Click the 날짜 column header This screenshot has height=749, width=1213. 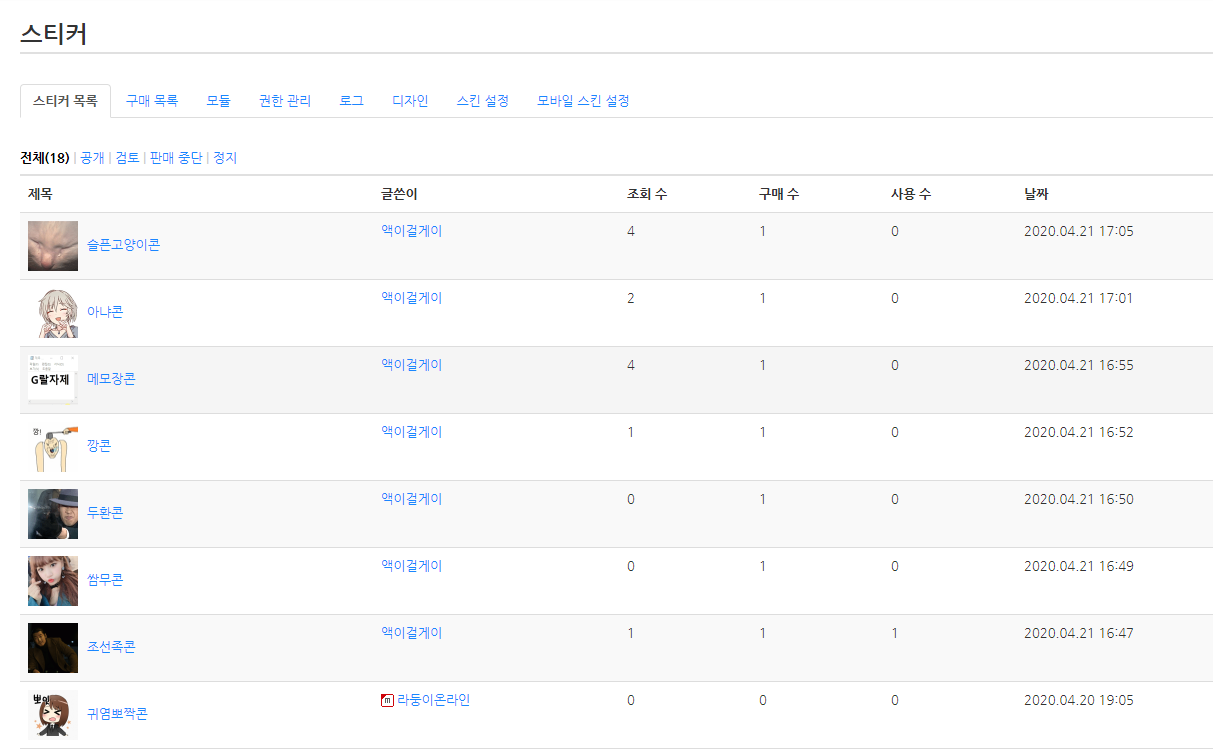1036,194
